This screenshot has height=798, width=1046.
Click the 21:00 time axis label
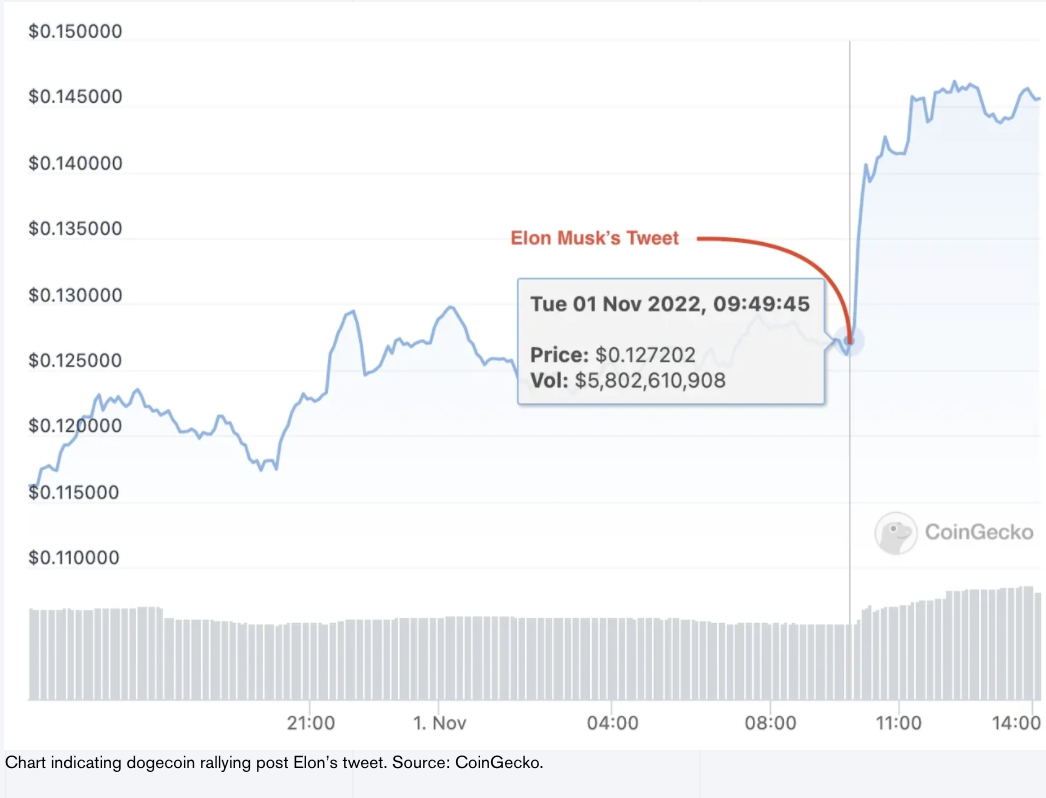[310, 722]
